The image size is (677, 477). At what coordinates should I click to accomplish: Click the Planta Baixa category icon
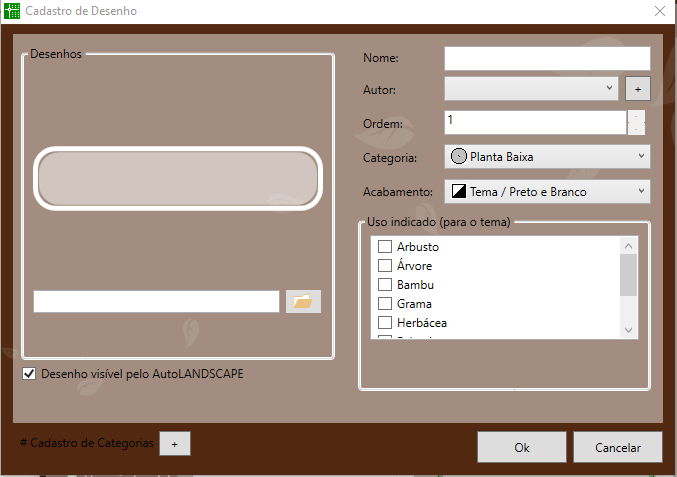(459, 157)
